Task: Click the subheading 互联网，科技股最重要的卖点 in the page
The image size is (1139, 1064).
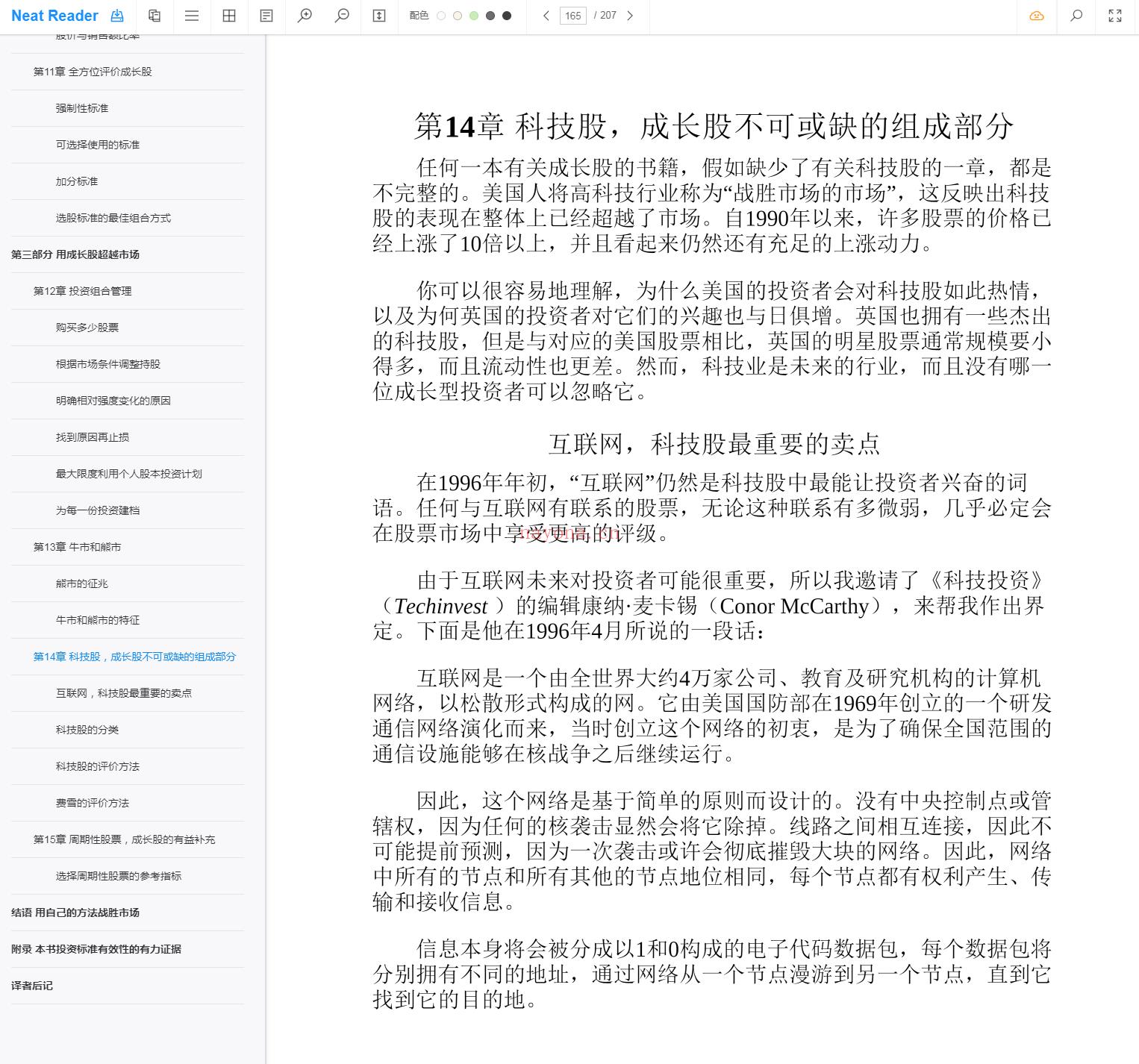Action: pyautogui.click(x=714, y=444)
